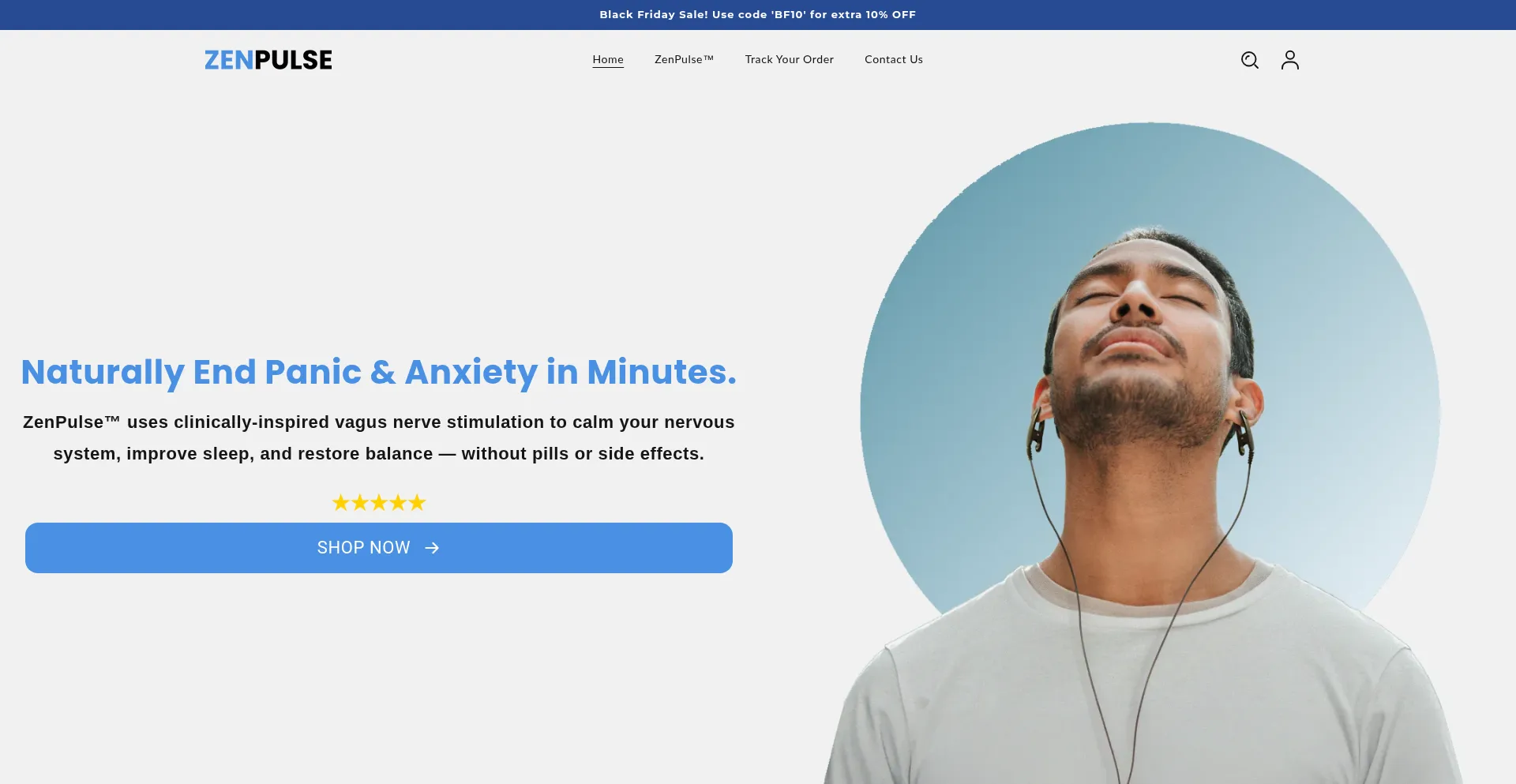Click the fourth gold rating star

(398, 503)
